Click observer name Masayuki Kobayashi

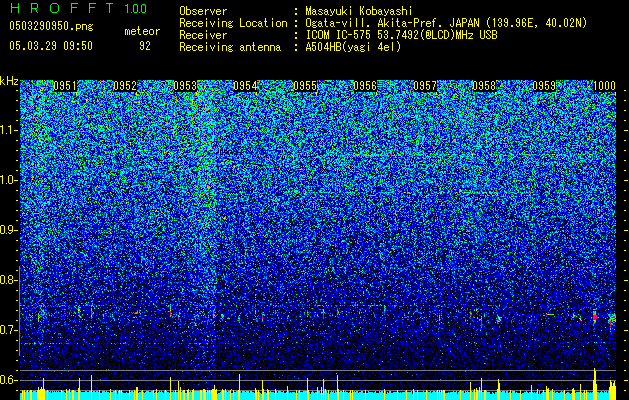coord(359,11)
